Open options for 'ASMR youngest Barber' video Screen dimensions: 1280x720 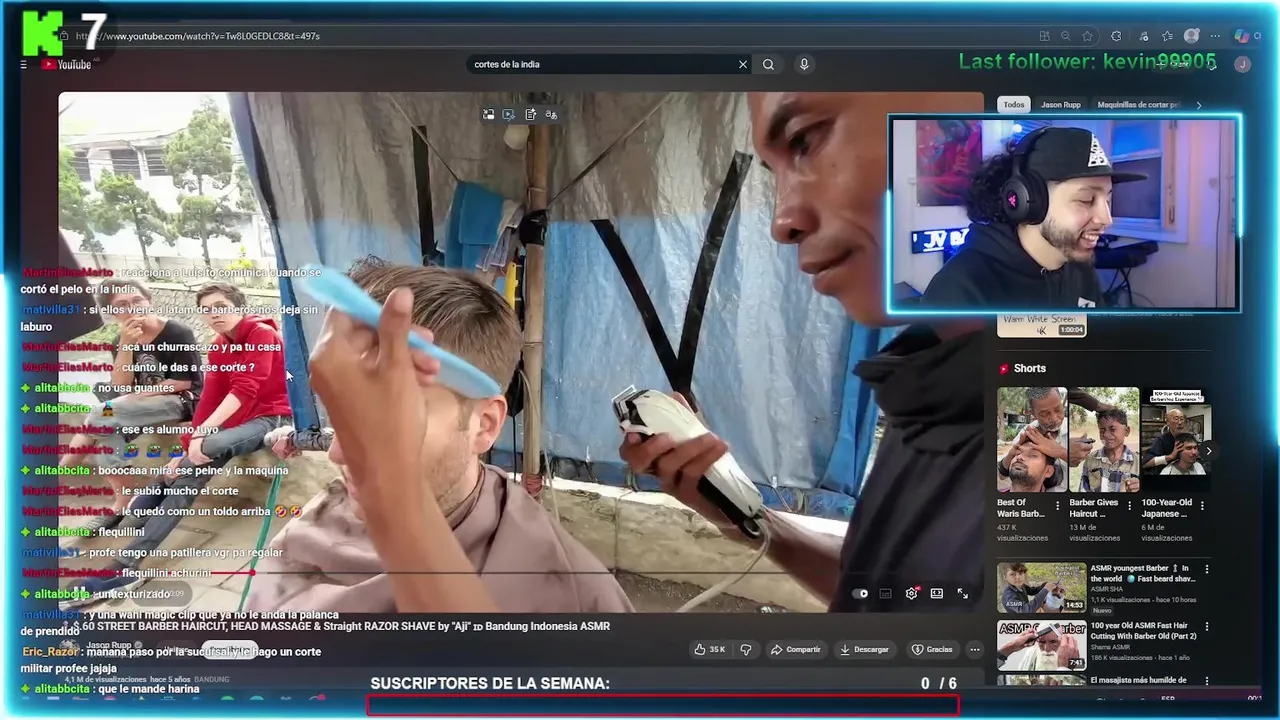tap(1207, 569)
